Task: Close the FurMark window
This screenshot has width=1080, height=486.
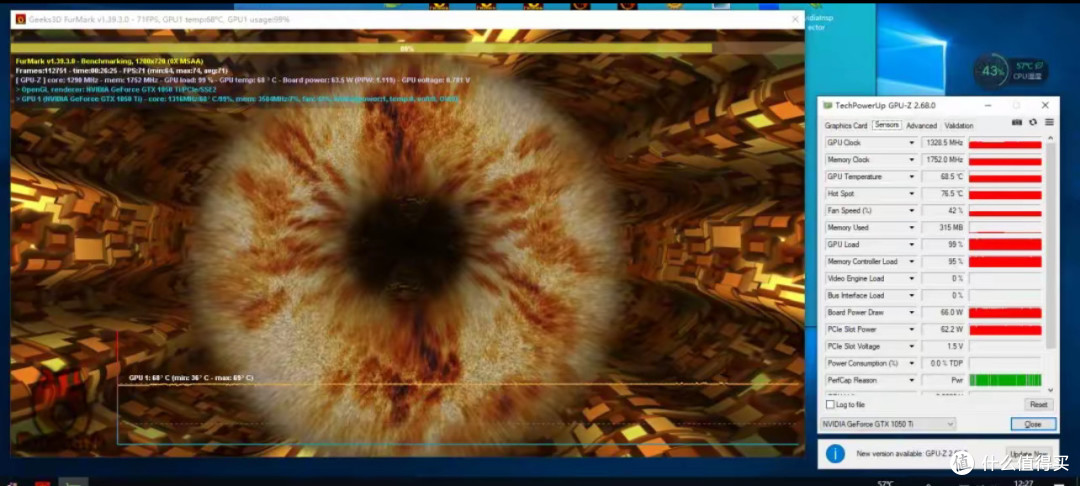Action: click(796, 20)
